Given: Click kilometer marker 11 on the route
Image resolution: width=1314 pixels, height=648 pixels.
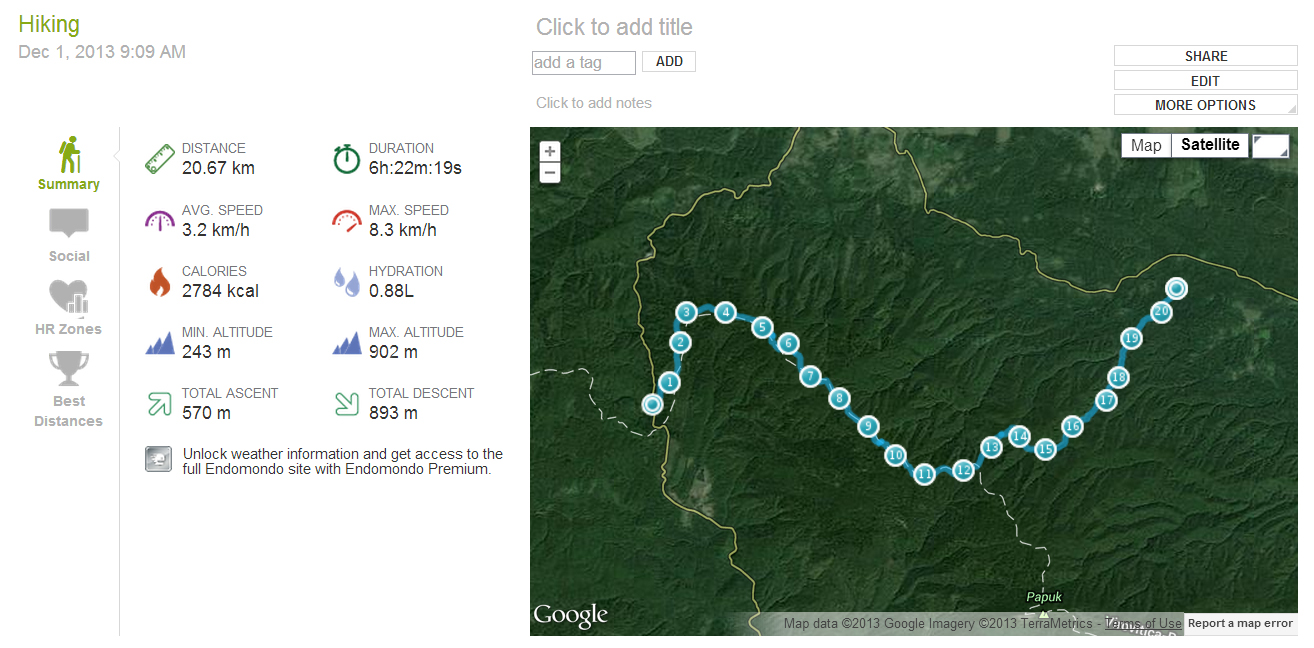Looking at the screenshot, I should (925, 474).
